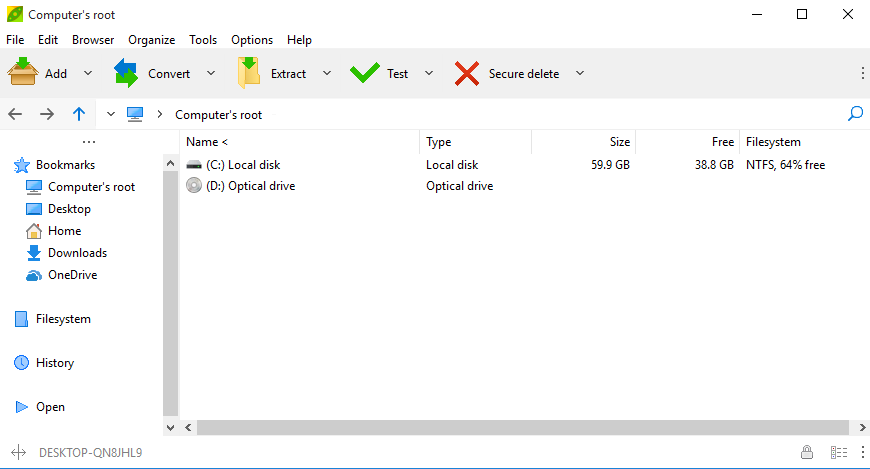Go up one level with blue arrow
870x469 pixels.
pos(79,114)
